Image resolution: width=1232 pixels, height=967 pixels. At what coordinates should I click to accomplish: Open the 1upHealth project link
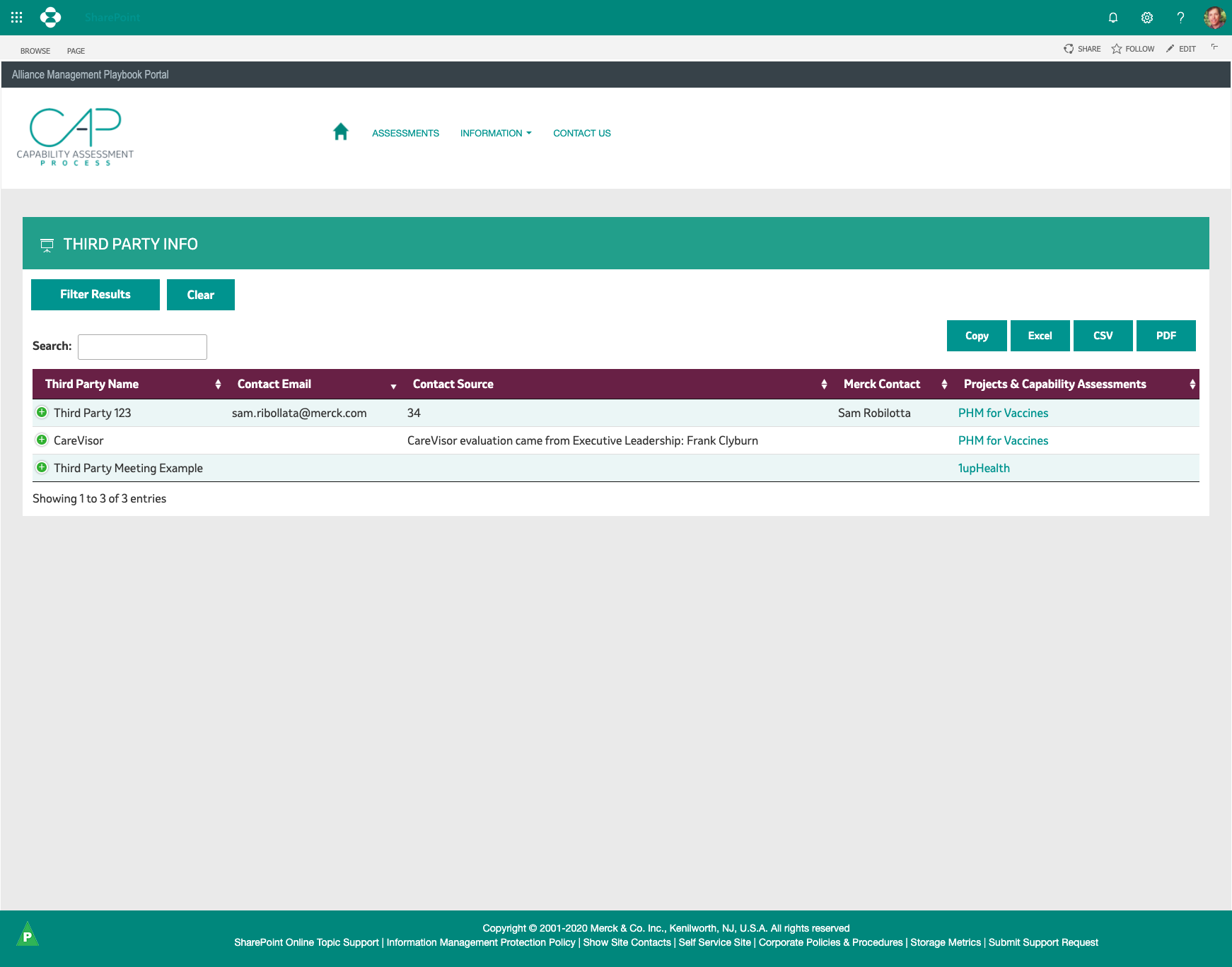click(984, 468)
